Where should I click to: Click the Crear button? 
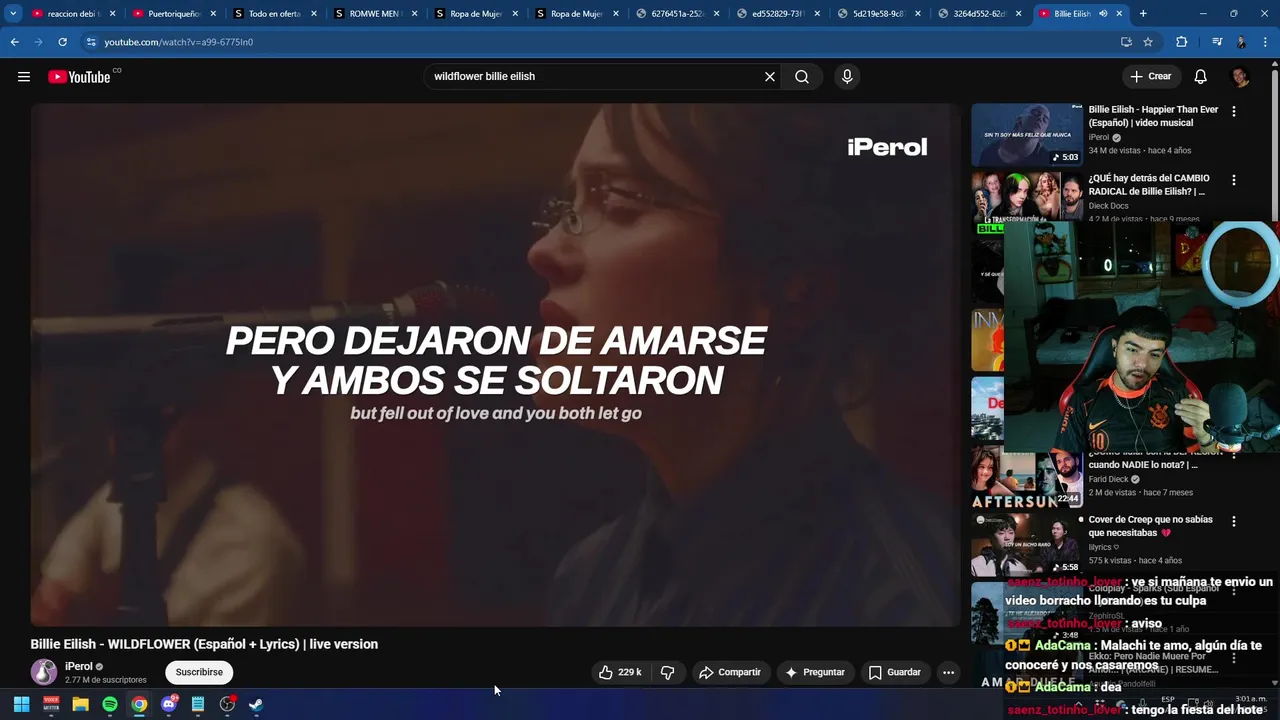[1150, 77]
